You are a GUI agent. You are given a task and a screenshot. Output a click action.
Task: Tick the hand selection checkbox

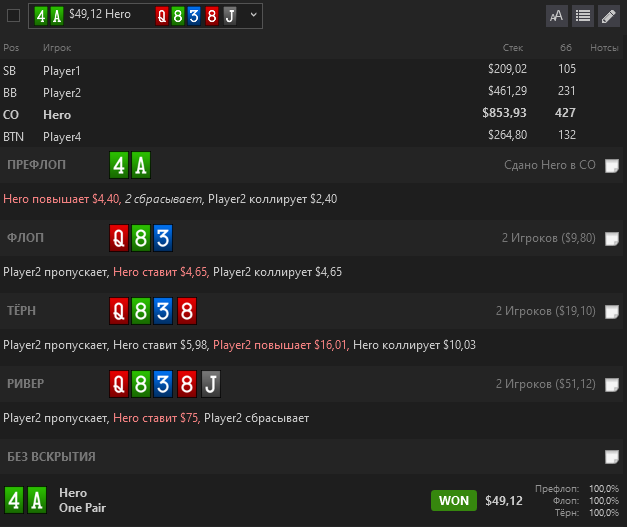click(x=13, y=16)
